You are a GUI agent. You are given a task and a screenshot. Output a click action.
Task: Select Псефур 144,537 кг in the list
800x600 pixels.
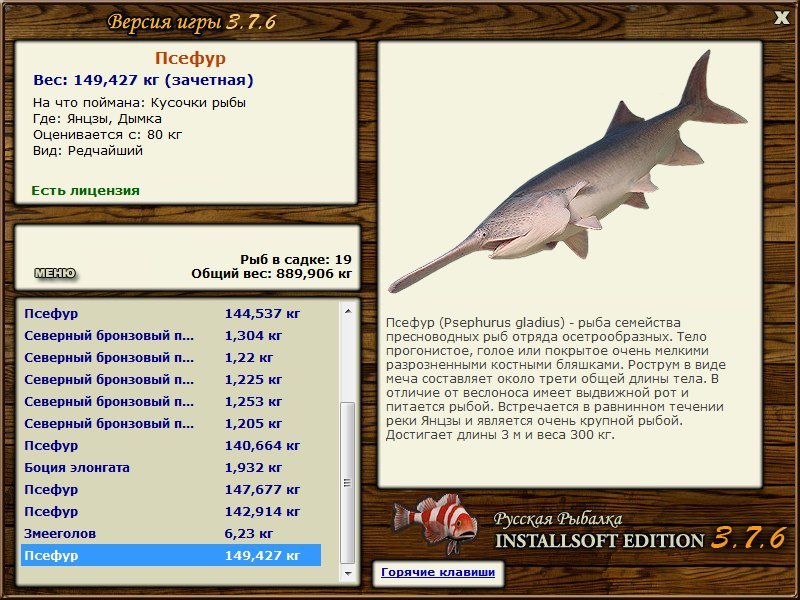coord(171,313)
